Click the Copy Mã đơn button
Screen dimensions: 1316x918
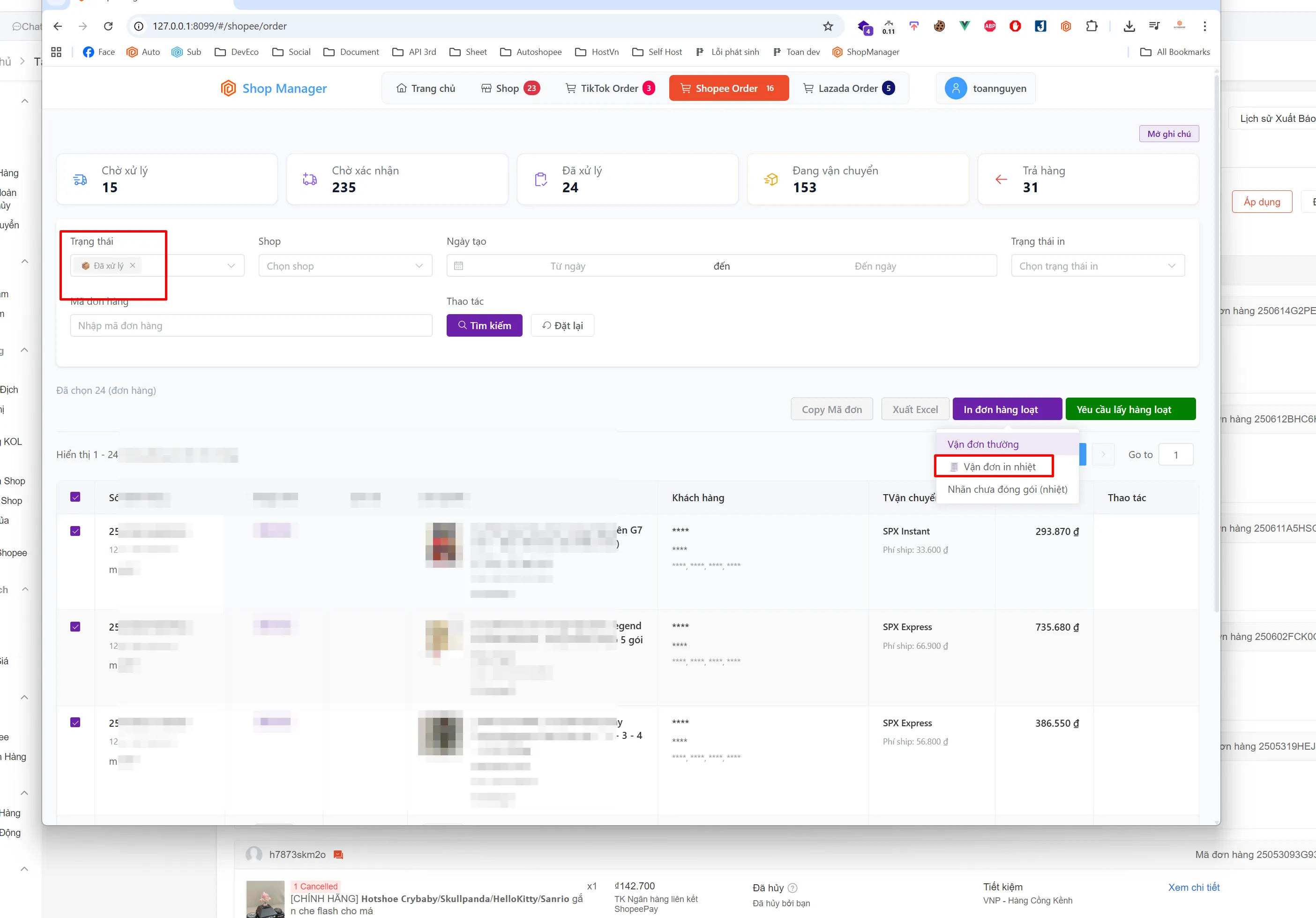(832, 409)
